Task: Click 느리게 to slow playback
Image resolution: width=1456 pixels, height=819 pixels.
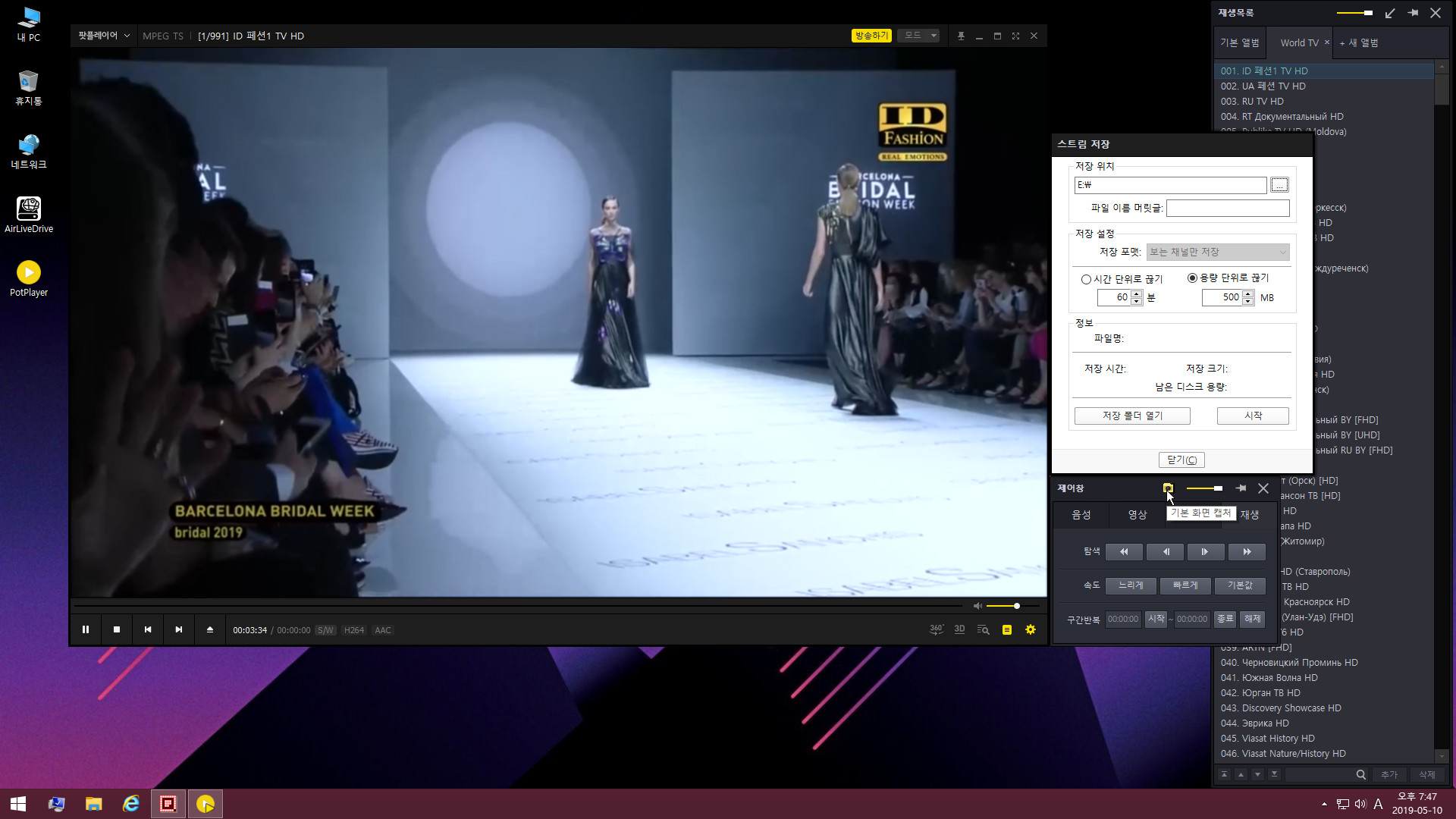Action: click(x=1131, y=585)
